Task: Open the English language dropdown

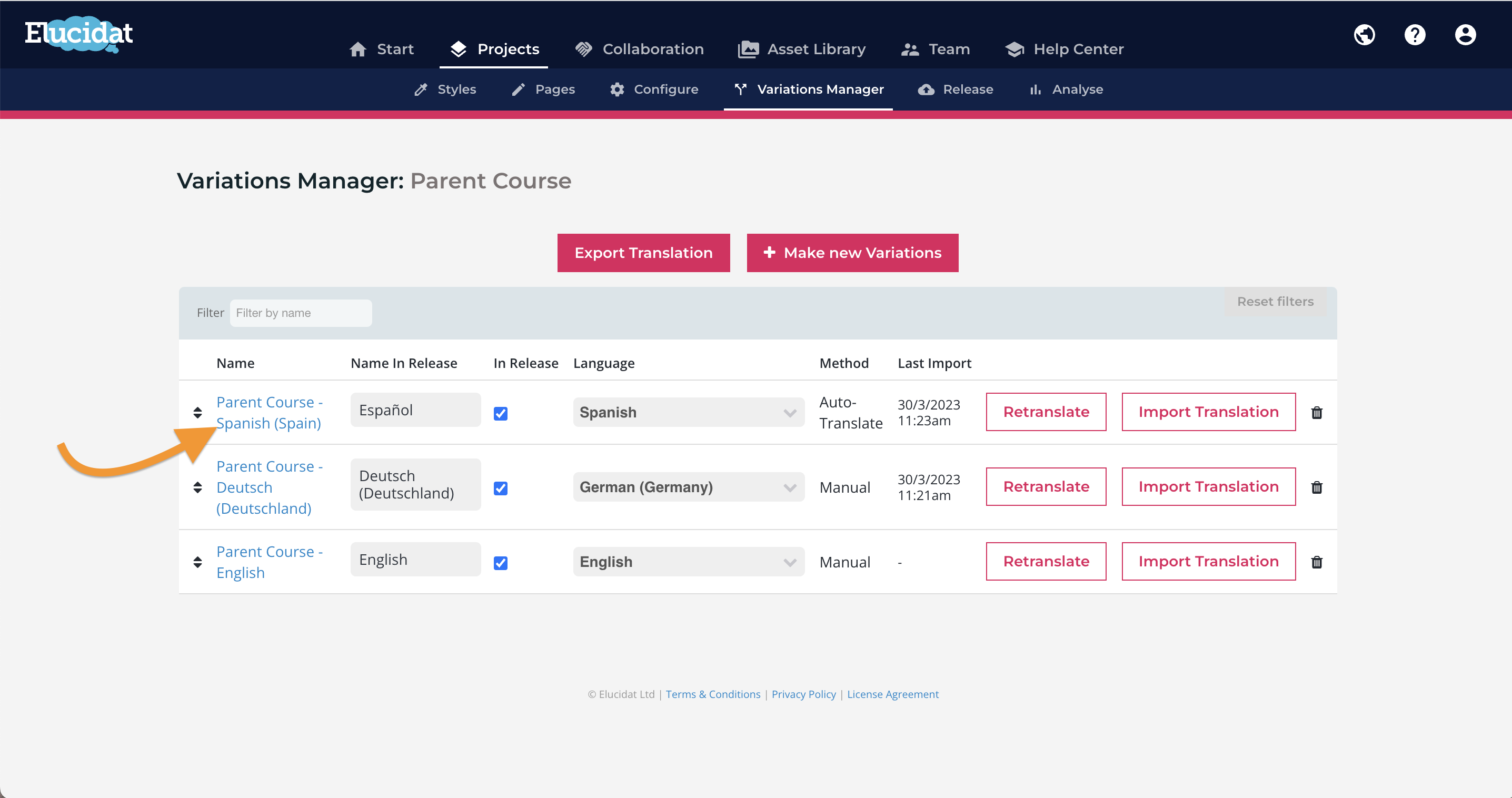Action: 688,562
